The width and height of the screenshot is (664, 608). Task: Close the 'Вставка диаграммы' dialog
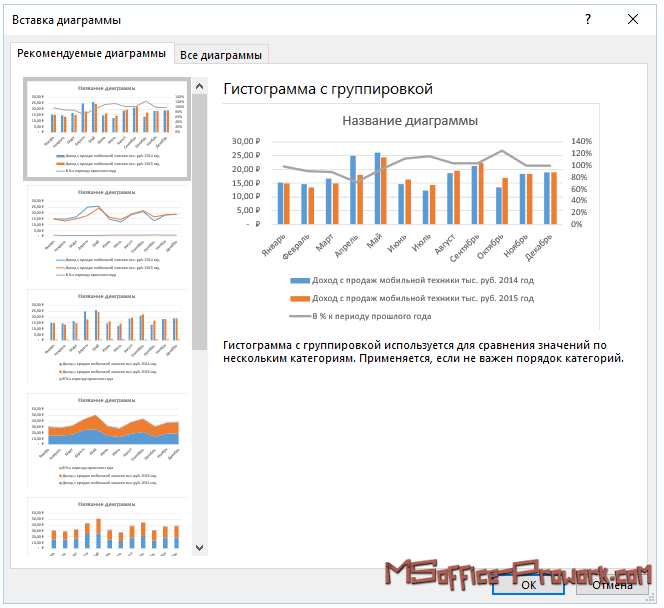tap(633, 19)
